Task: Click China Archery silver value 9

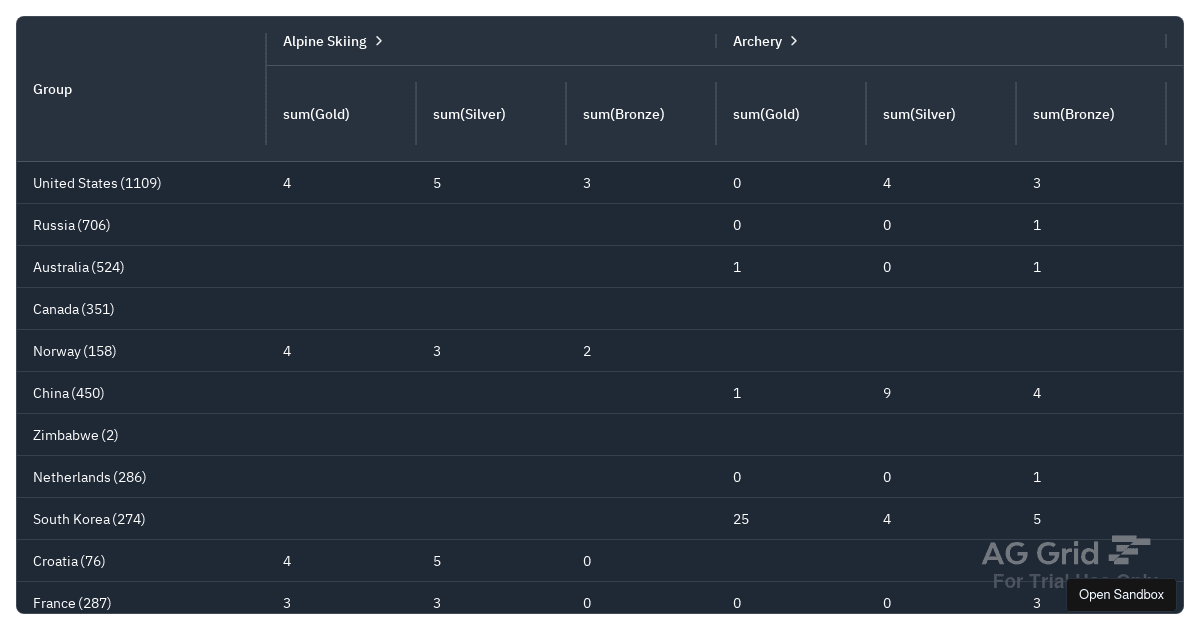Action: (x=887, y=393)
